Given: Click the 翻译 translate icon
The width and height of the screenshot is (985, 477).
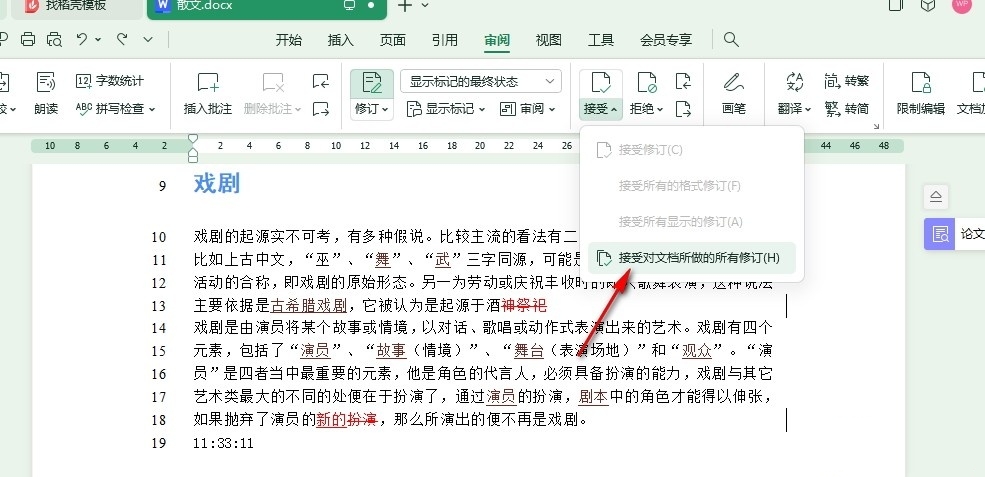Looking at the screenshot, I should pyautogui.click(x=795, y=82).
